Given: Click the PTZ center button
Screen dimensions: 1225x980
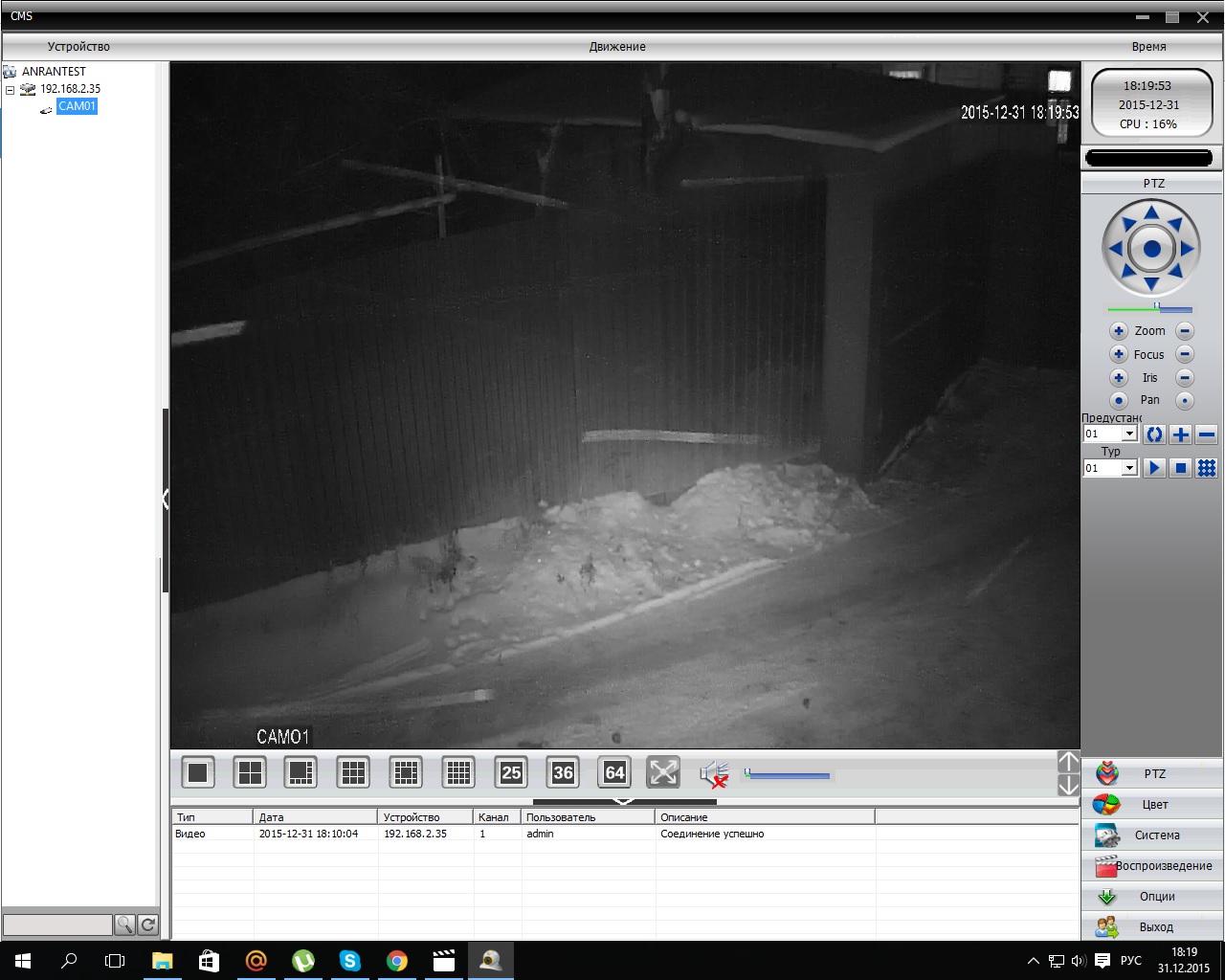Looking at the screenshot, I should click(x=1151, y=249).
